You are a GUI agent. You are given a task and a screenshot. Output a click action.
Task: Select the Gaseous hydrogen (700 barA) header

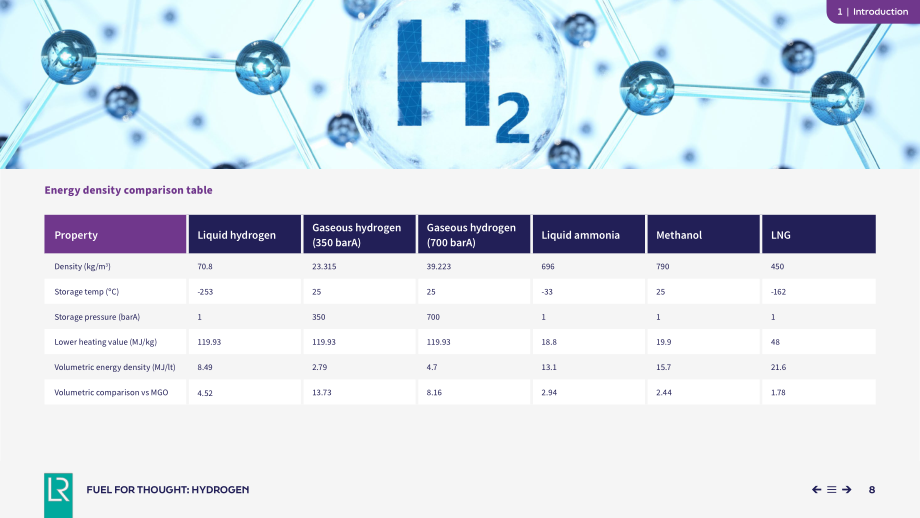pos(474,234)
